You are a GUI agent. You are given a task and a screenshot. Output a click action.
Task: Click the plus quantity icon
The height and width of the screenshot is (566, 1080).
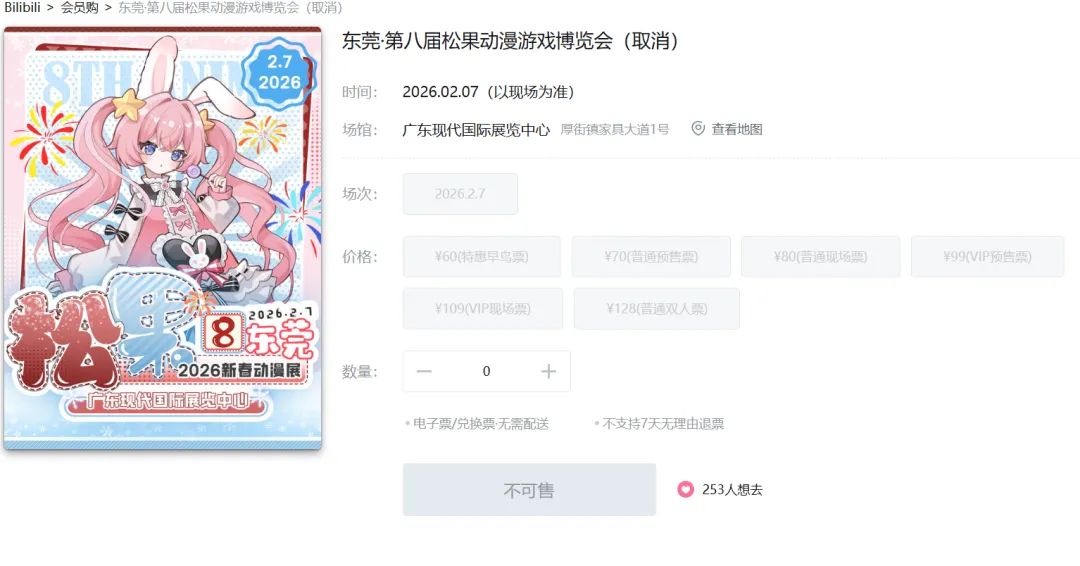click(548, 371)
